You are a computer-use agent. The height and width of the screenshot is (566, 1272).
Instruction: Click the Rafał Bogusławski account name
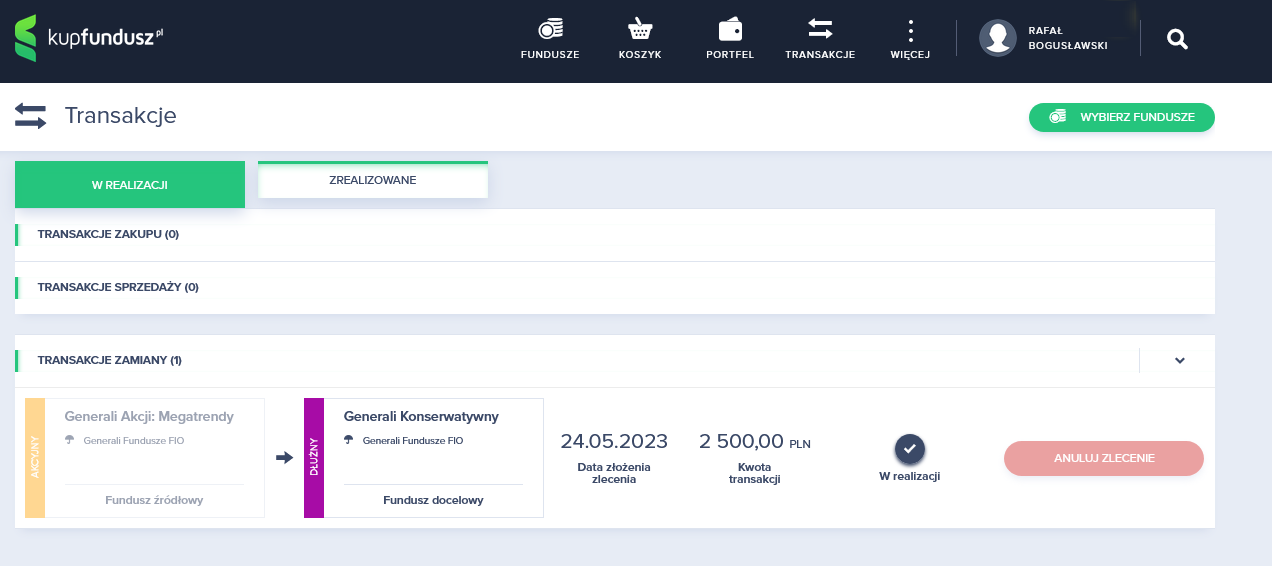[x=1067, y=38]
